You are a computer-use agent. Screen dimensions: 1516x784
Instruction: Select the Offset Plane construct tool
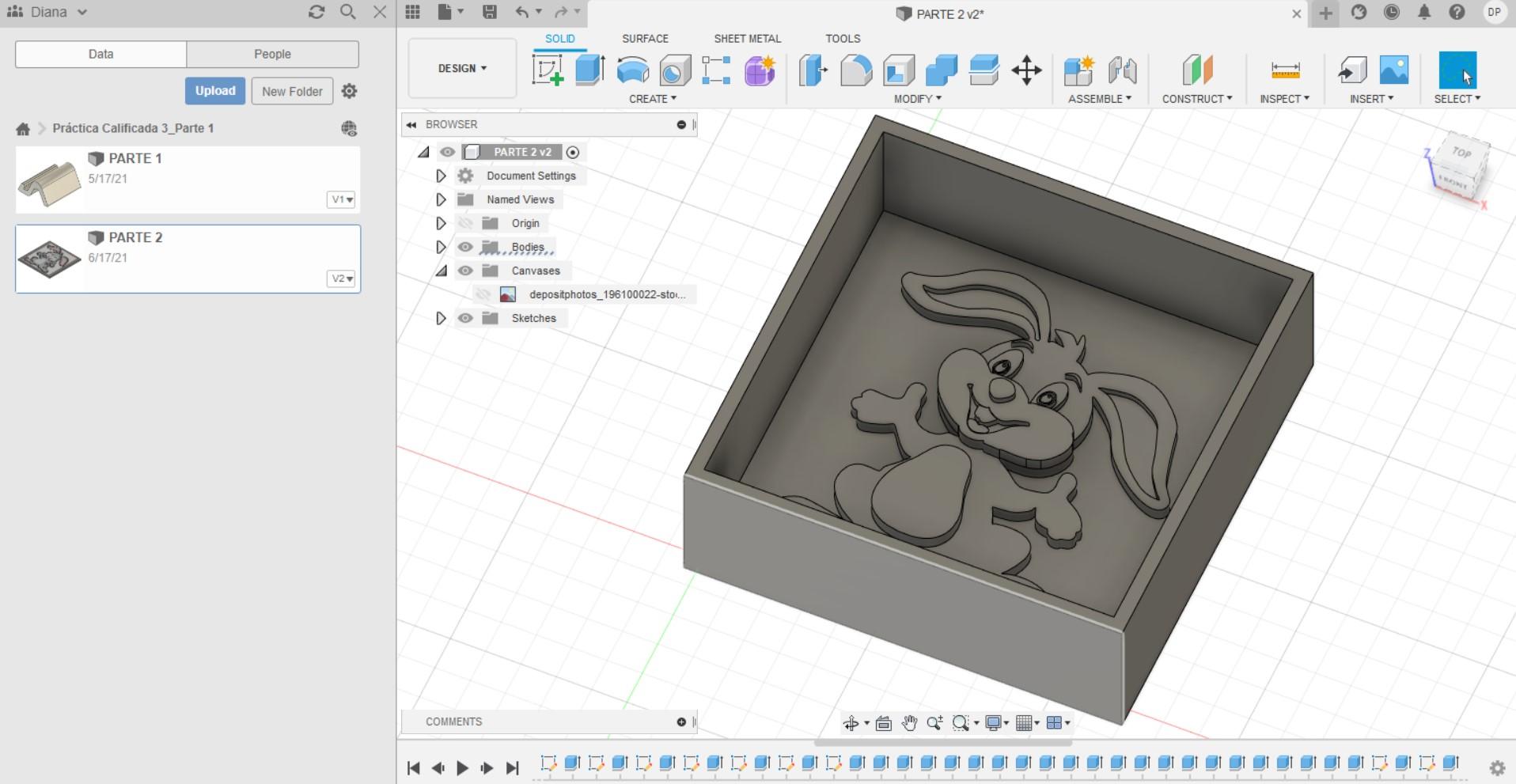click(x=1197, y=70)
